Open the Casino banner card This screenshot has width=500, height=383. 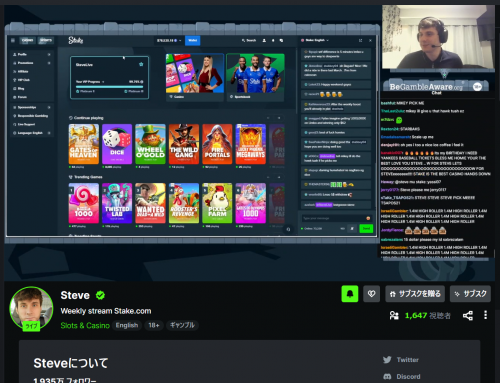click(195, 77)
